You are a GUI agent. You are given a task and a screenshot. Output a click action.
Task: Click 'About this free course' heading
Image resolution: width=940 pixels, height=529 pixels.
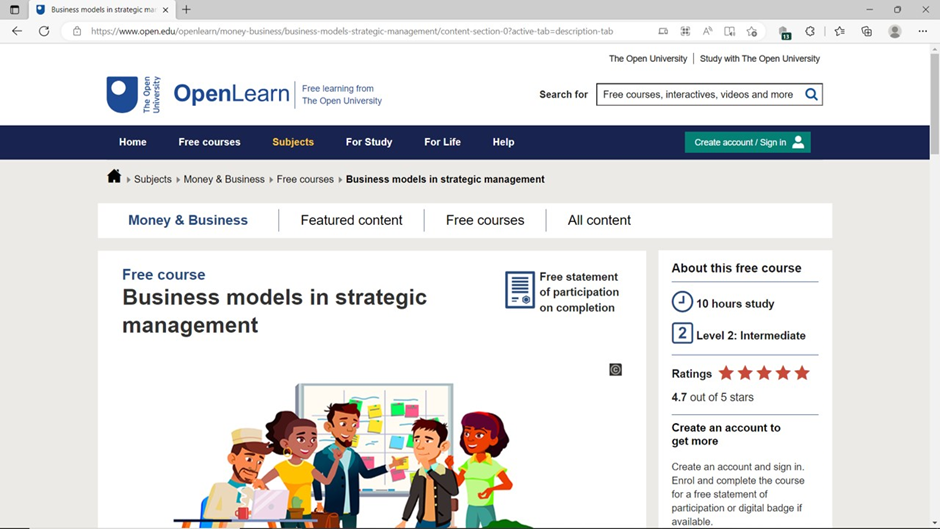click(x=736, y=268)
